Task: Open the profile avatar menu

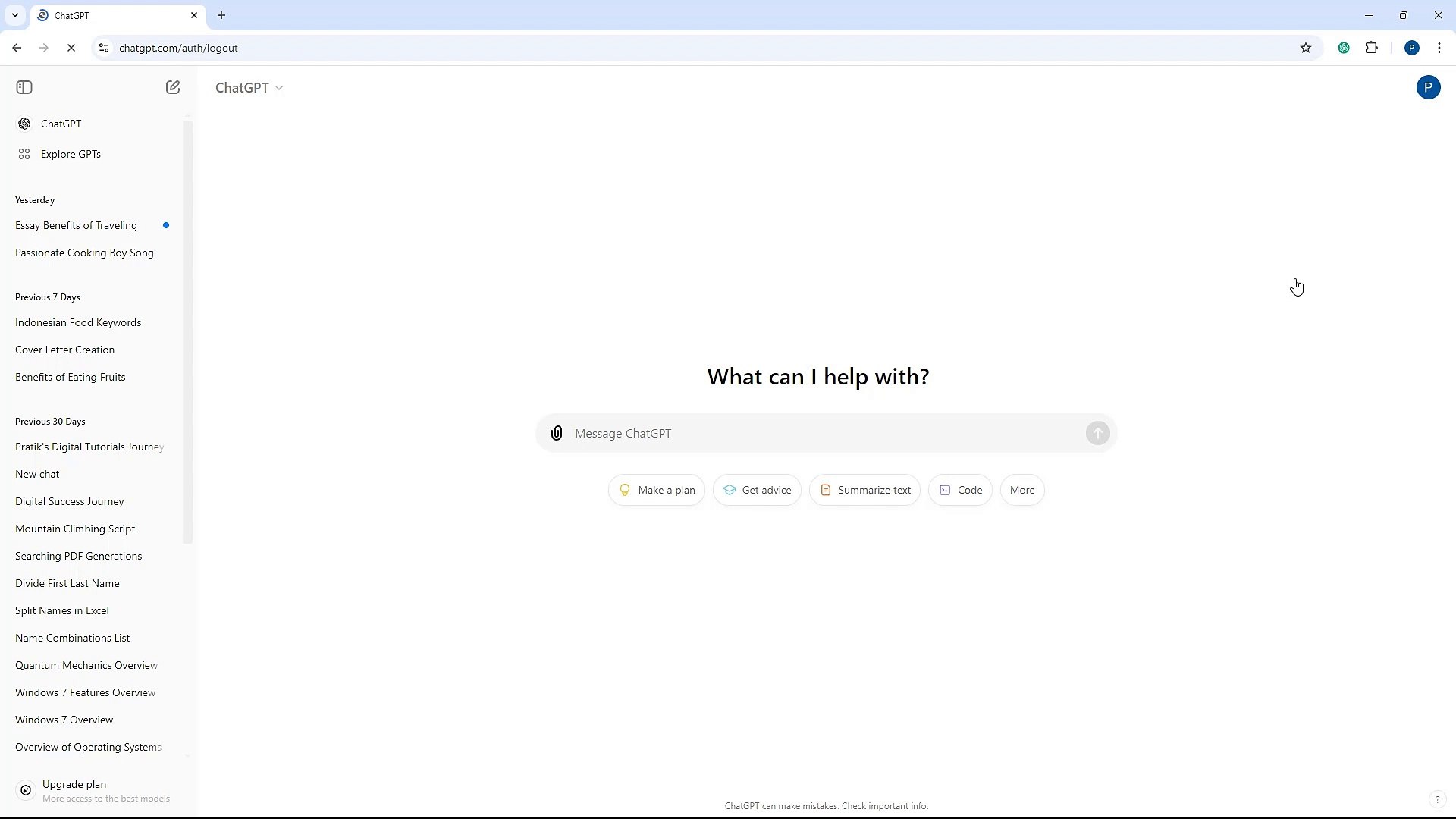Action: coord(1428,87)
